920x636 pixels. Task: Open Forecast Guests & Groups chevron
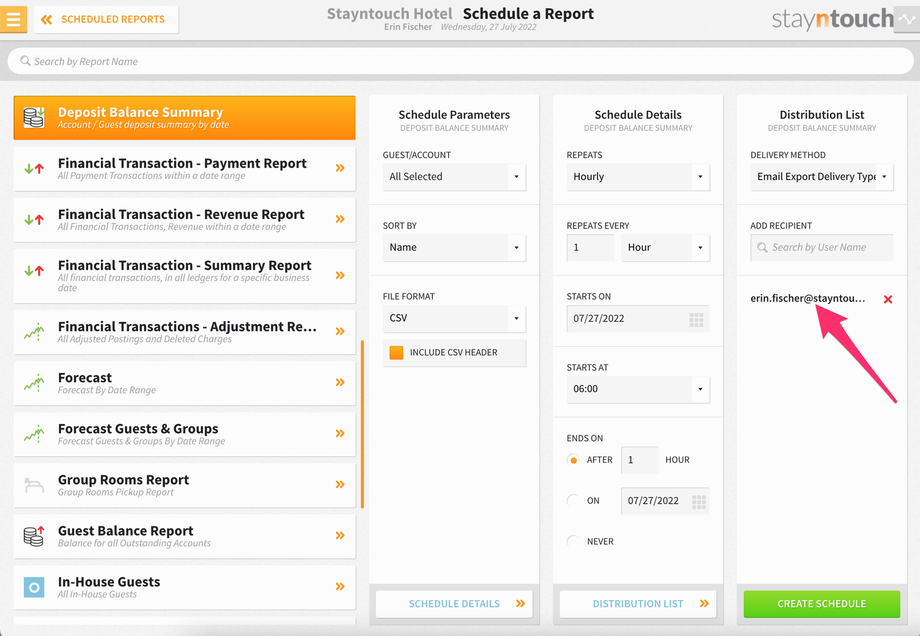pyautogui.click(x=340, y=433)
